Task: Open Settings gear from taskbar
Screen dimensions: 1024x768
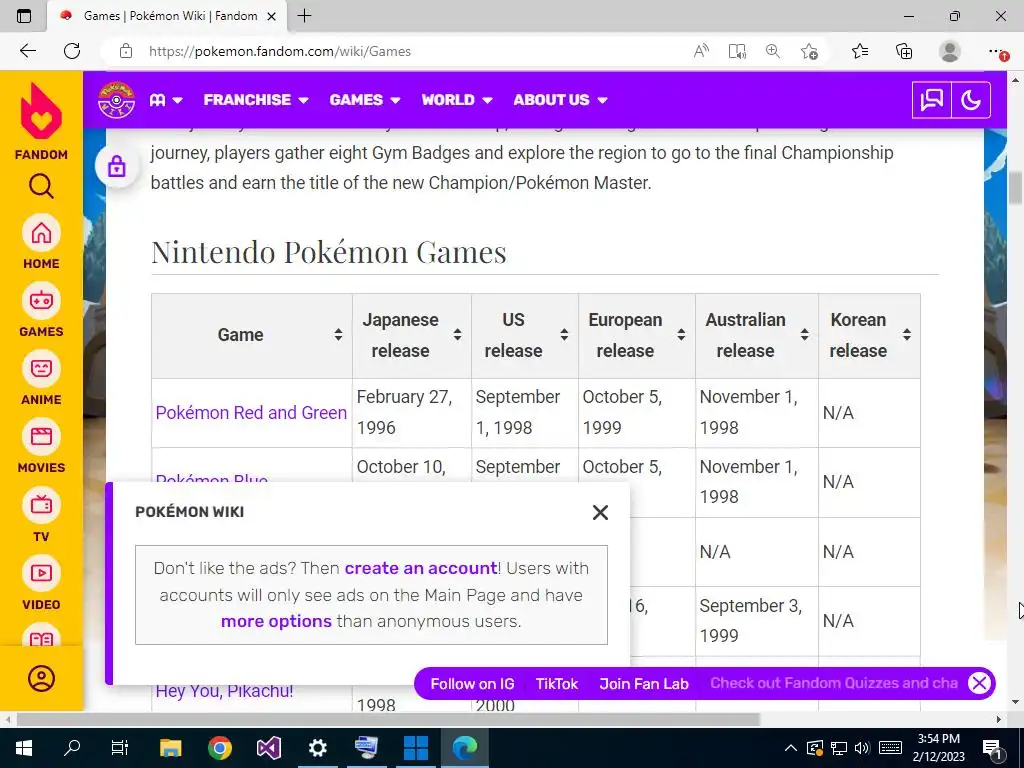Action: 317,748
